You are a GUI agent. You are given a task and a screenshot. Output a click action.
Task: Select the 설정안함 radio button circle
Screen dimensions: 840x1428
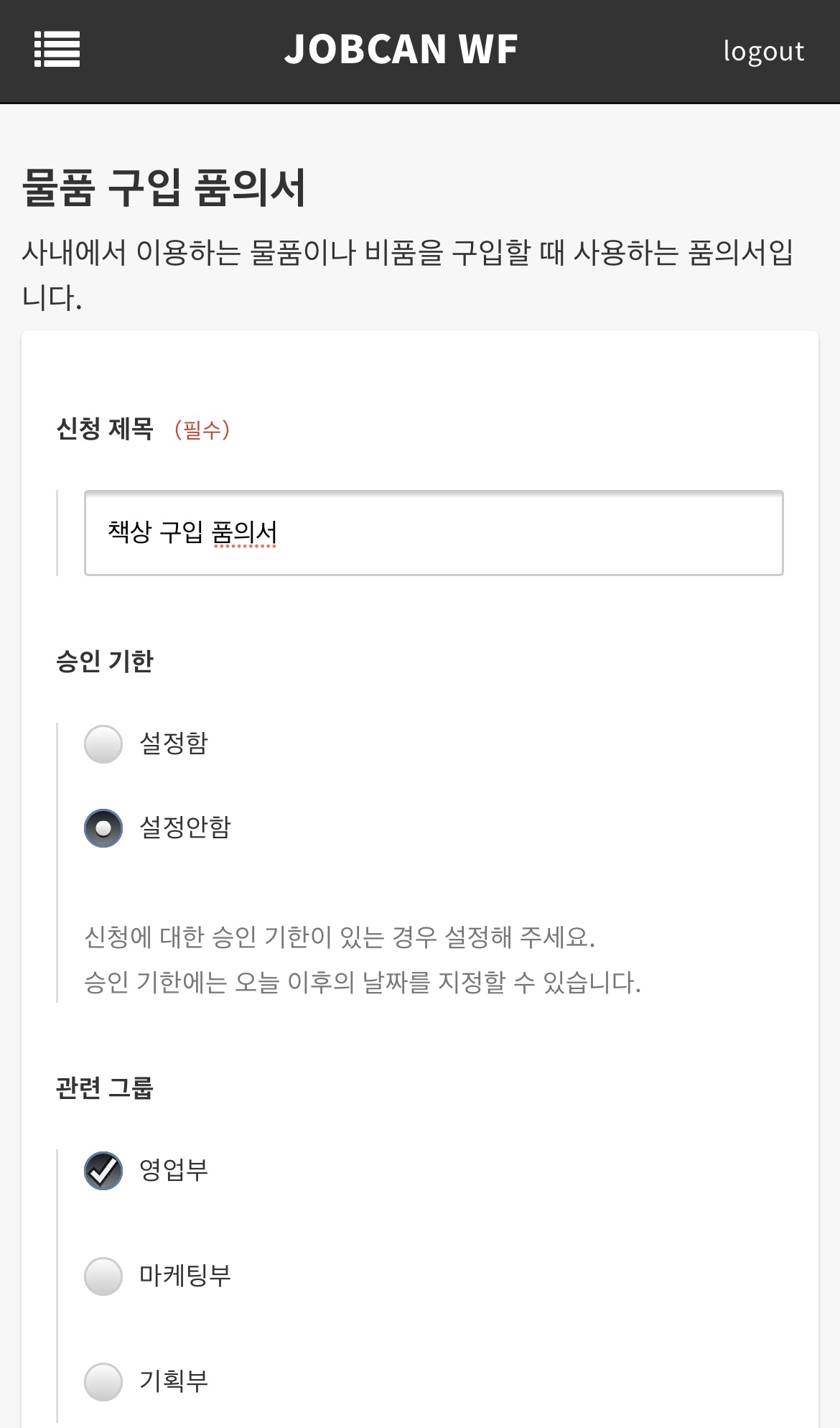click(103, 828)
